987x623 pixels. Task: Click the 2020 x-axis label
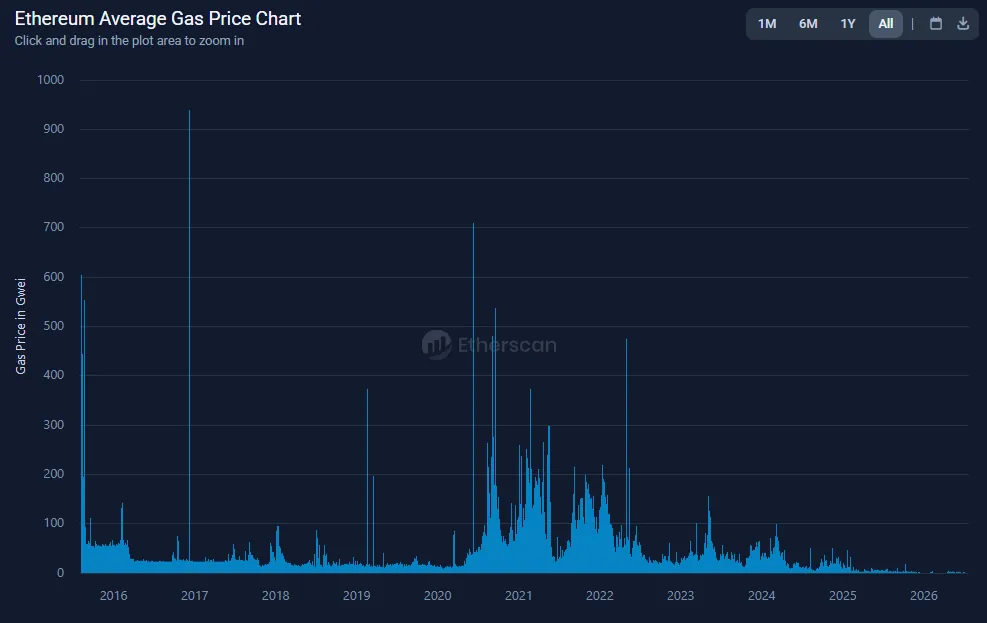pyautogui.click(x=437, y=595)
